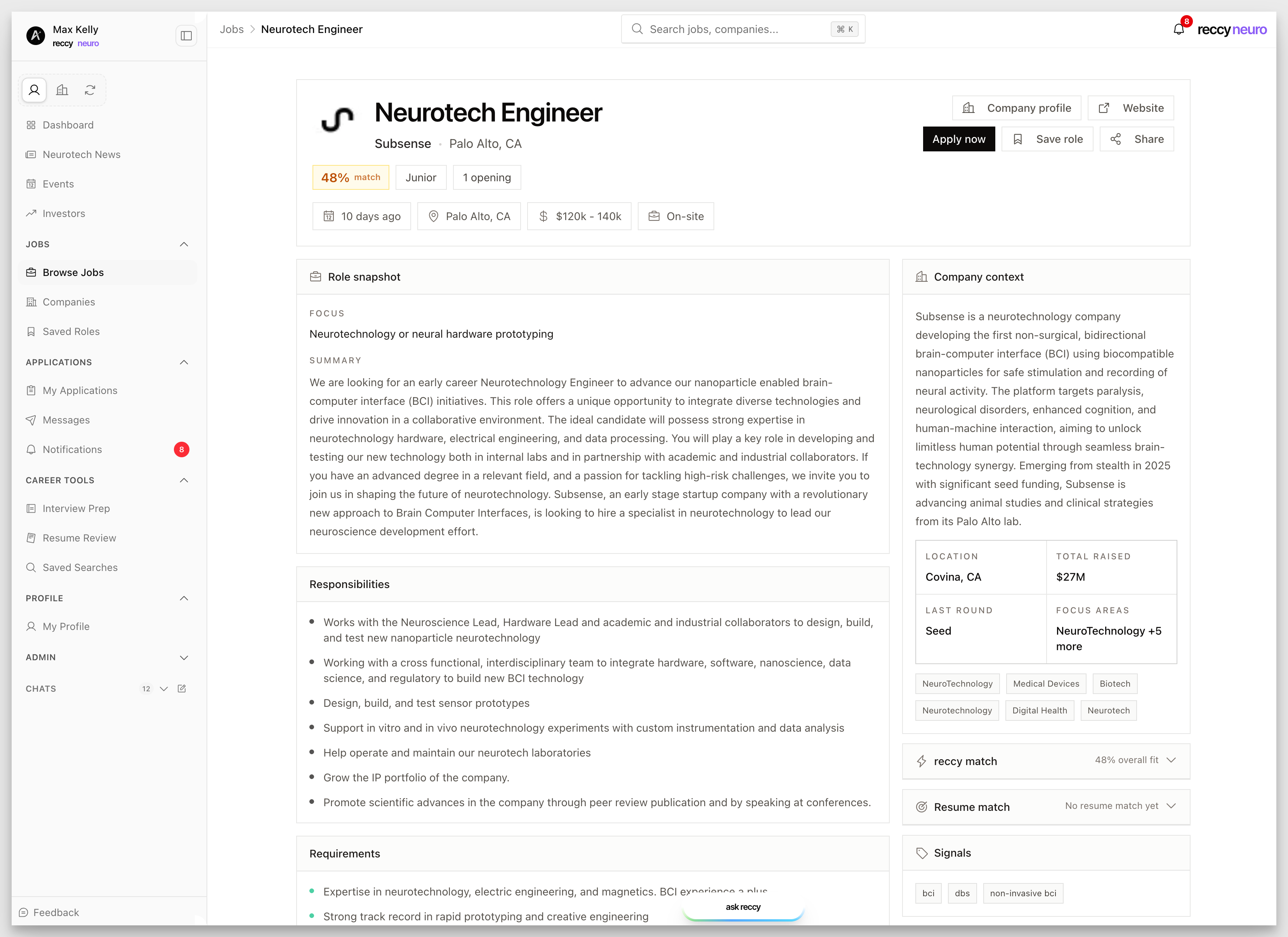Click the new chat compose icon
Viewport: 1288px width, 937px height.
(182, 688)
